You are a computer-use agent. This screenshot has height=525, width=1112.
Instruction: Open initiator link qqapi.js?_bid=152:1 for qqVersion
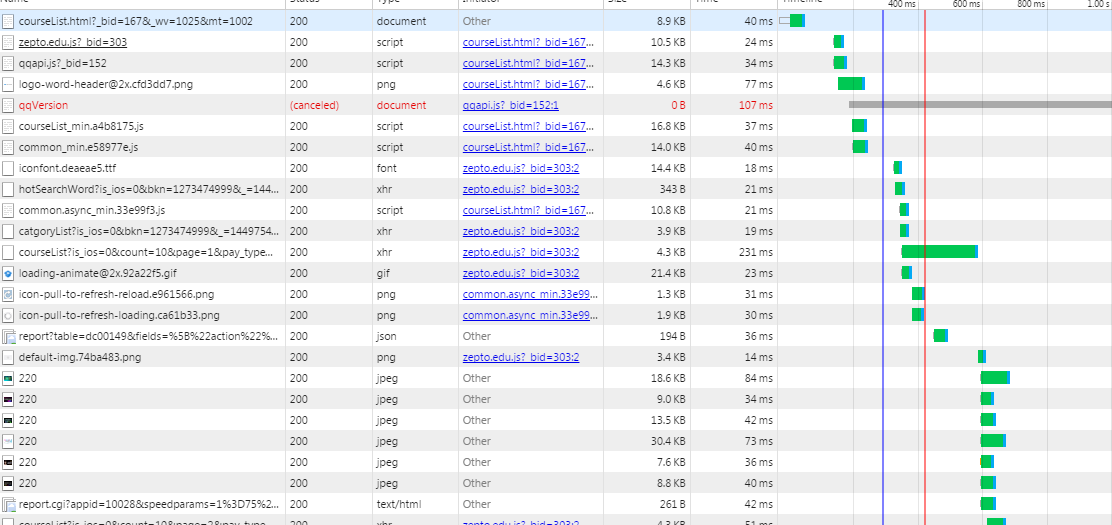point(511,105)
